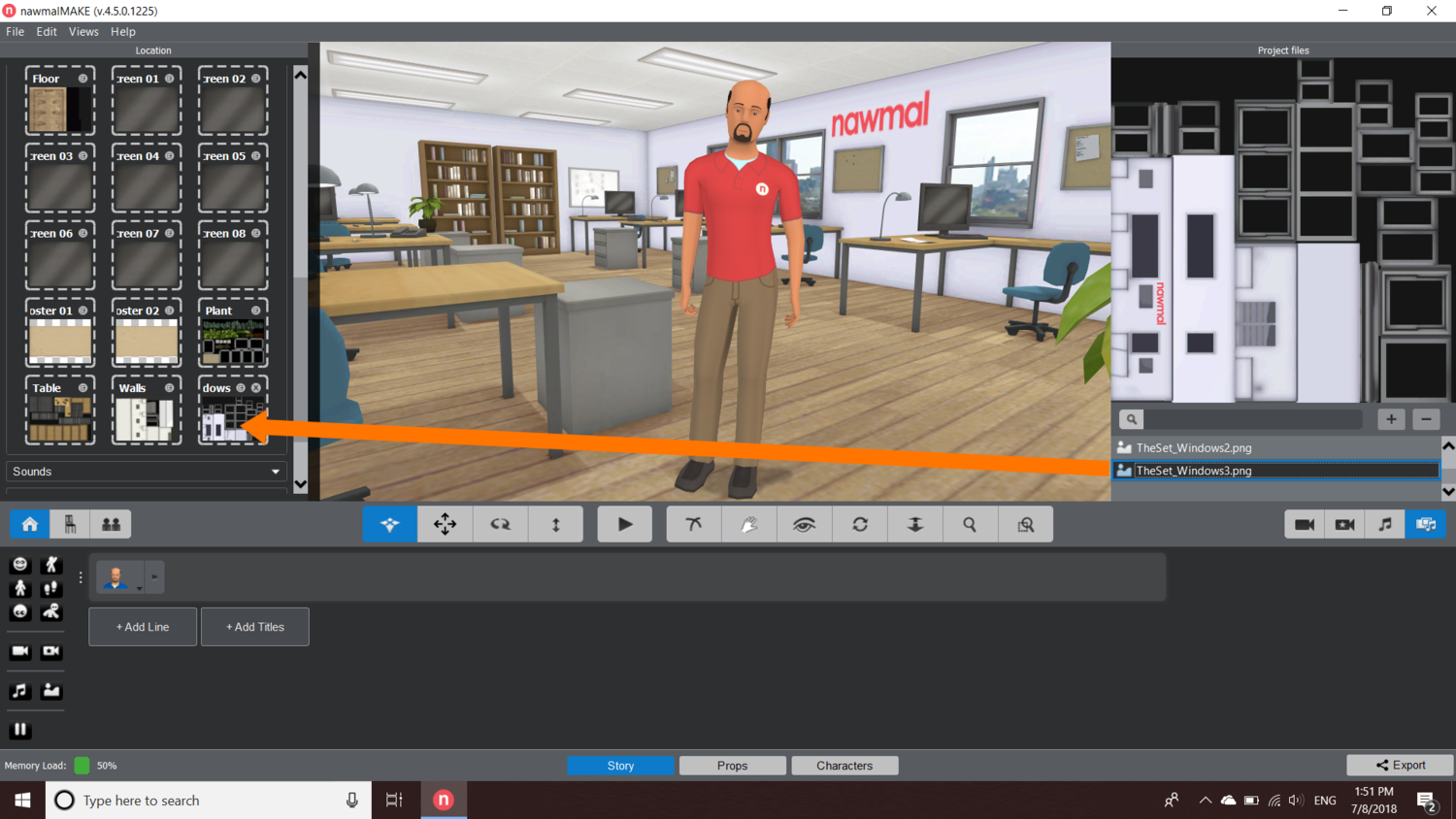Click the first video camera icon at right
This screenshot has width=1456, height=819.
pyautogui.click(x=1305, y=524)
